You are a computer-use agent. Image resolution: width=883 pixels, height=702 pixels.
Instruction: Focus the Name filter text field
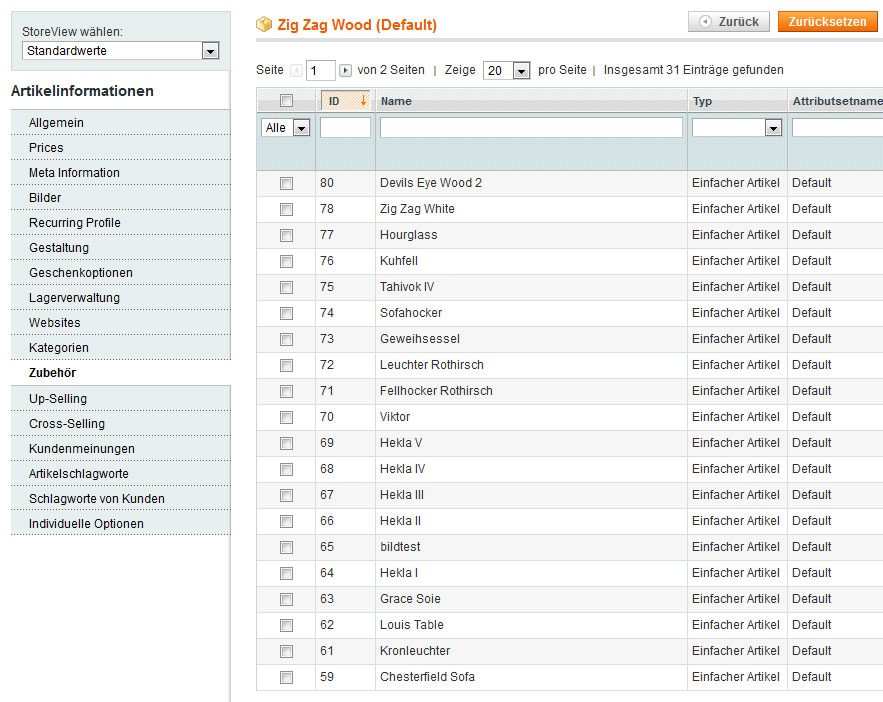[x=531, y=127]
